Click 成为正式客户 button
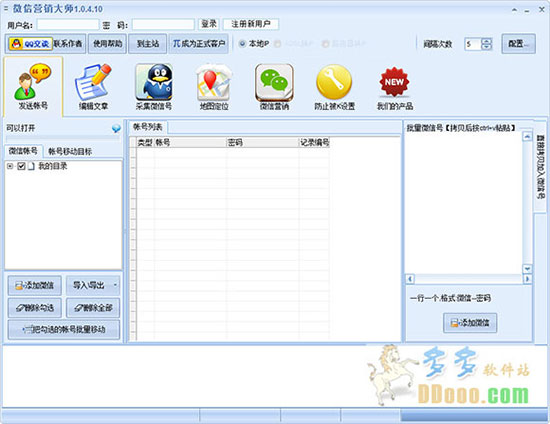550x424 pixels. click(x=199, y=44)
